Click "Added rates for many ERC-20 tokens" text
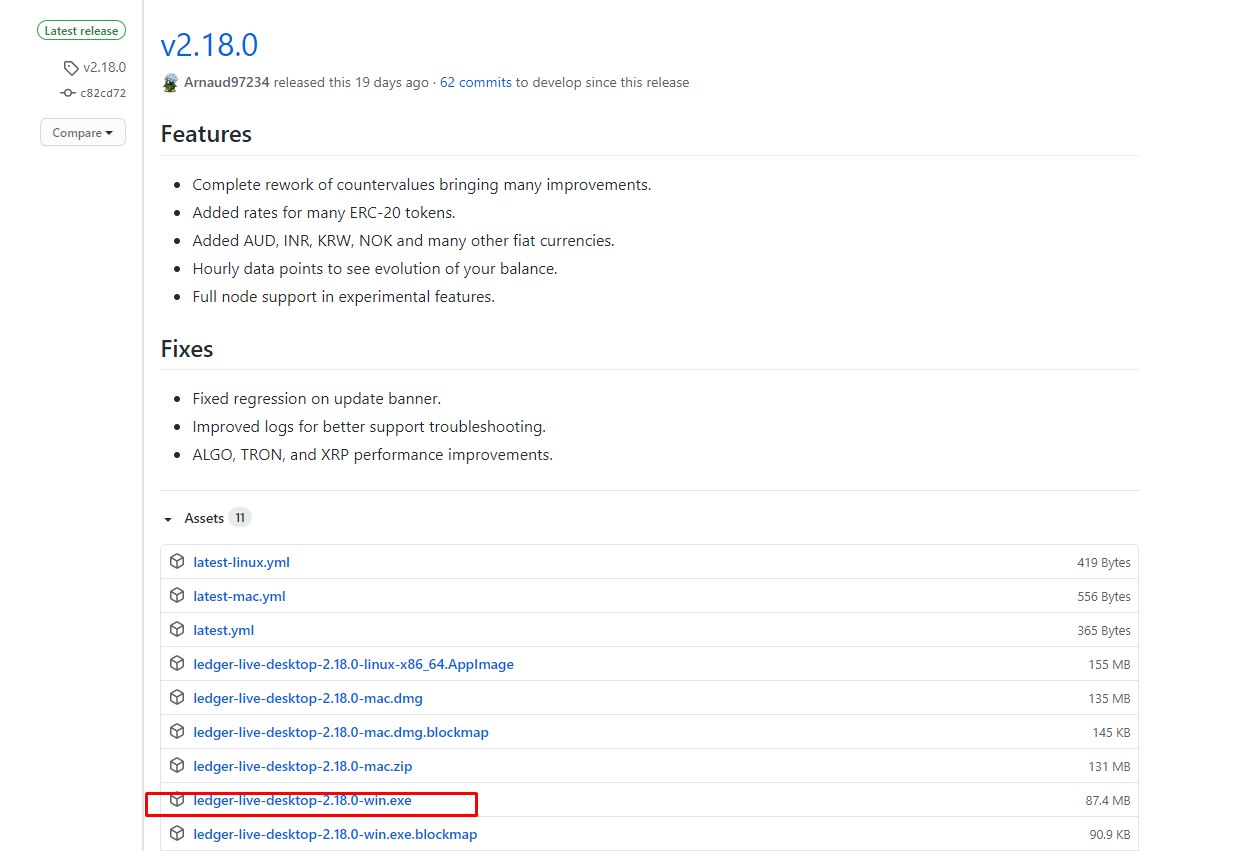Screen dimensions: 1253x851 tap(326, 212)
